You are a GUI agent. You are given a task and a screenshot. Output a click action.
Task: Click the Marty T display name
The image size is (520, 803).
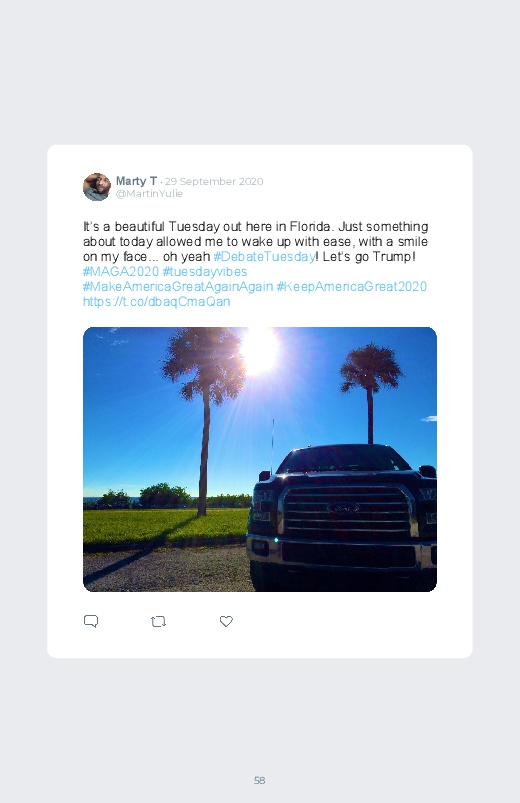pyautogui.click(x=136, y=181)
